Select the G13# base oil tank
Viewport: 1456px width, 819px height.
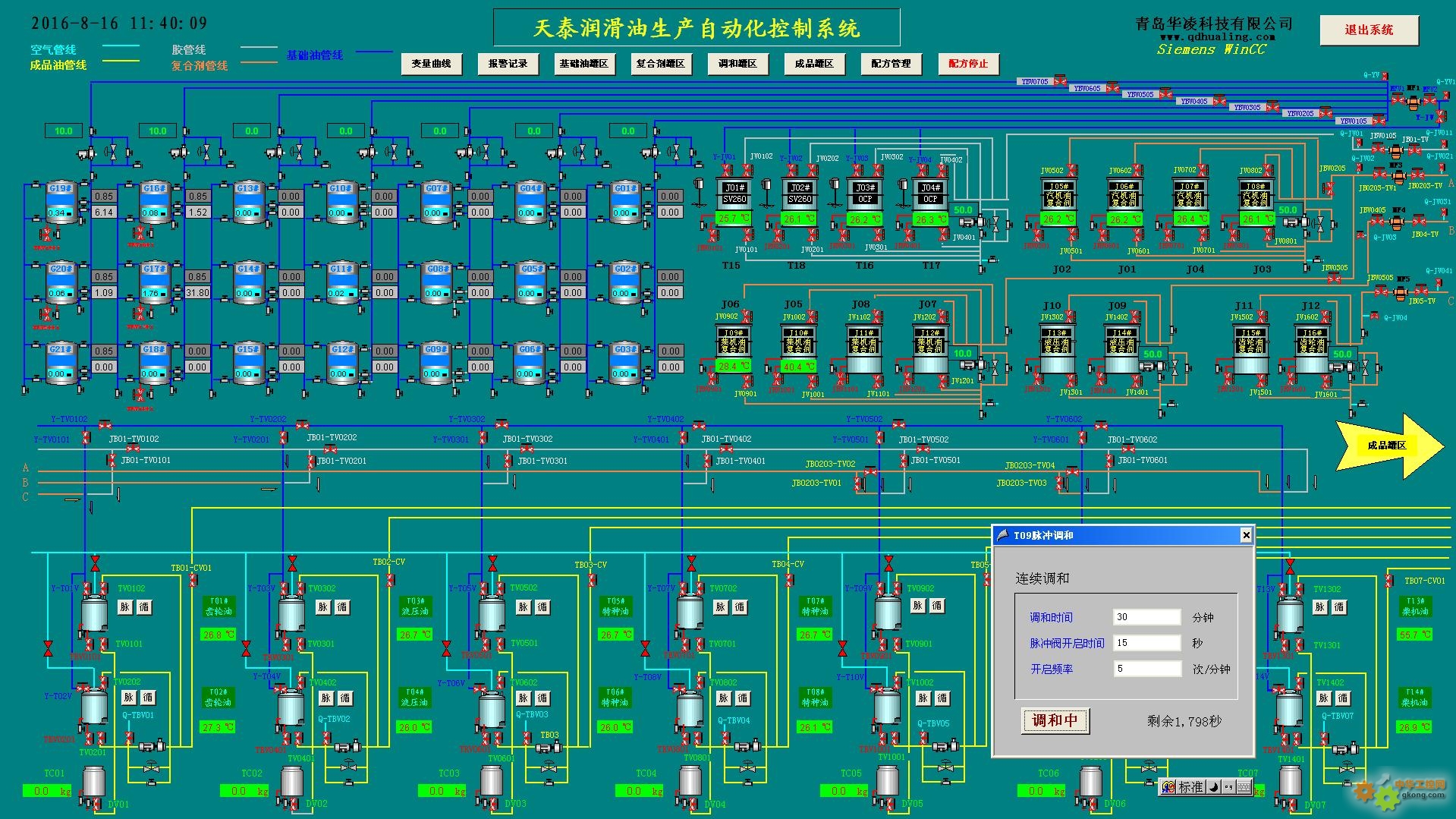[x=247, y=202]
